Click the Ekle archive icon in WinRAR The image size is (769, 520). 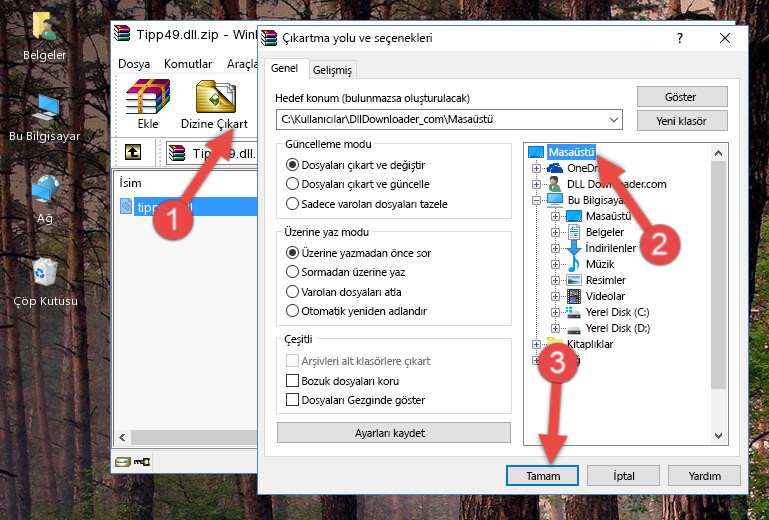click(148, 97)
